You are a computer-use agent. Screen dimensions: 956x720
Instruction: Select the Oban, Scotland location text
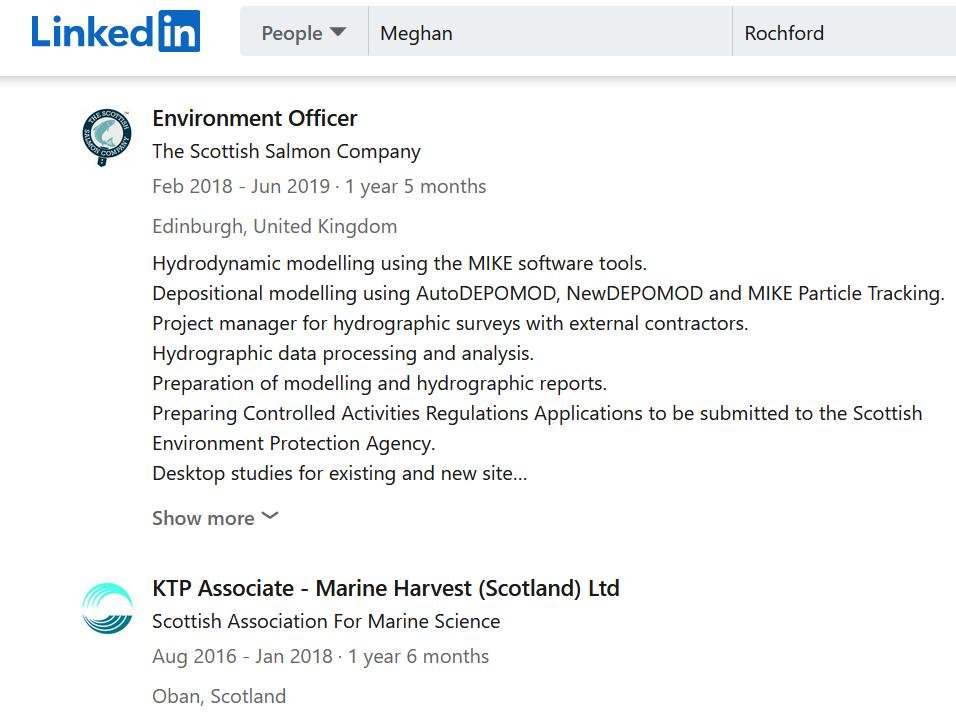(219, 696)
